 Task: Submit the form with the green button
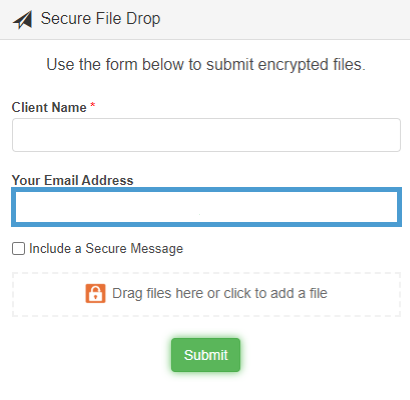point(206,355)
